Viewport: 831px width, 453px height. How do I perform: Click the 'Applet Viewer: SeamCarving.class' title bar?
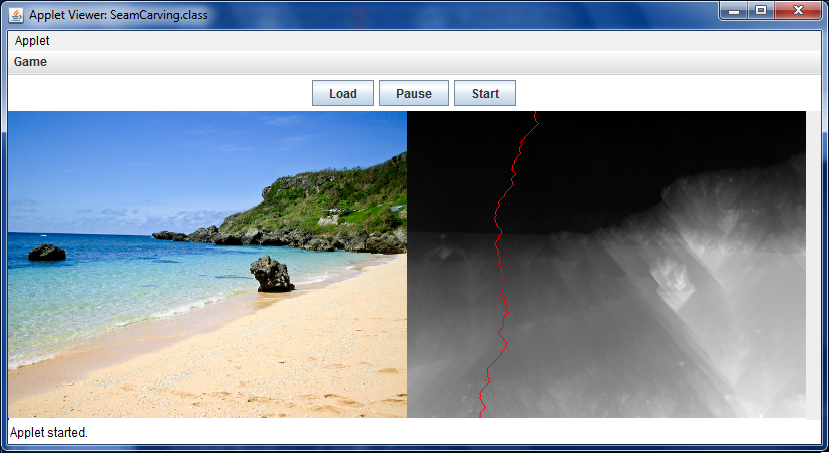tap(118, 15)
